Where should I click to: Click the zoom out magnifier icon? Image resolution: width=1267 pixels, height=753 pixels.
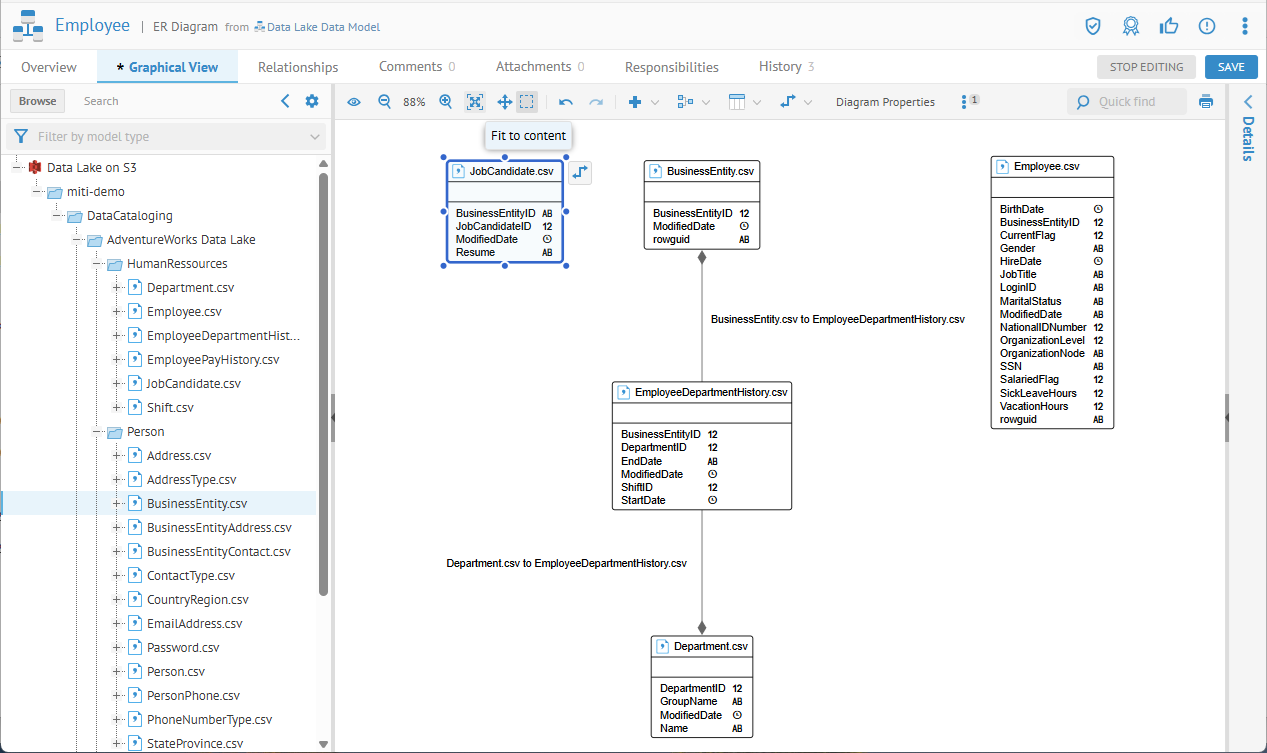pyautogui.click(x=385, y=102)
